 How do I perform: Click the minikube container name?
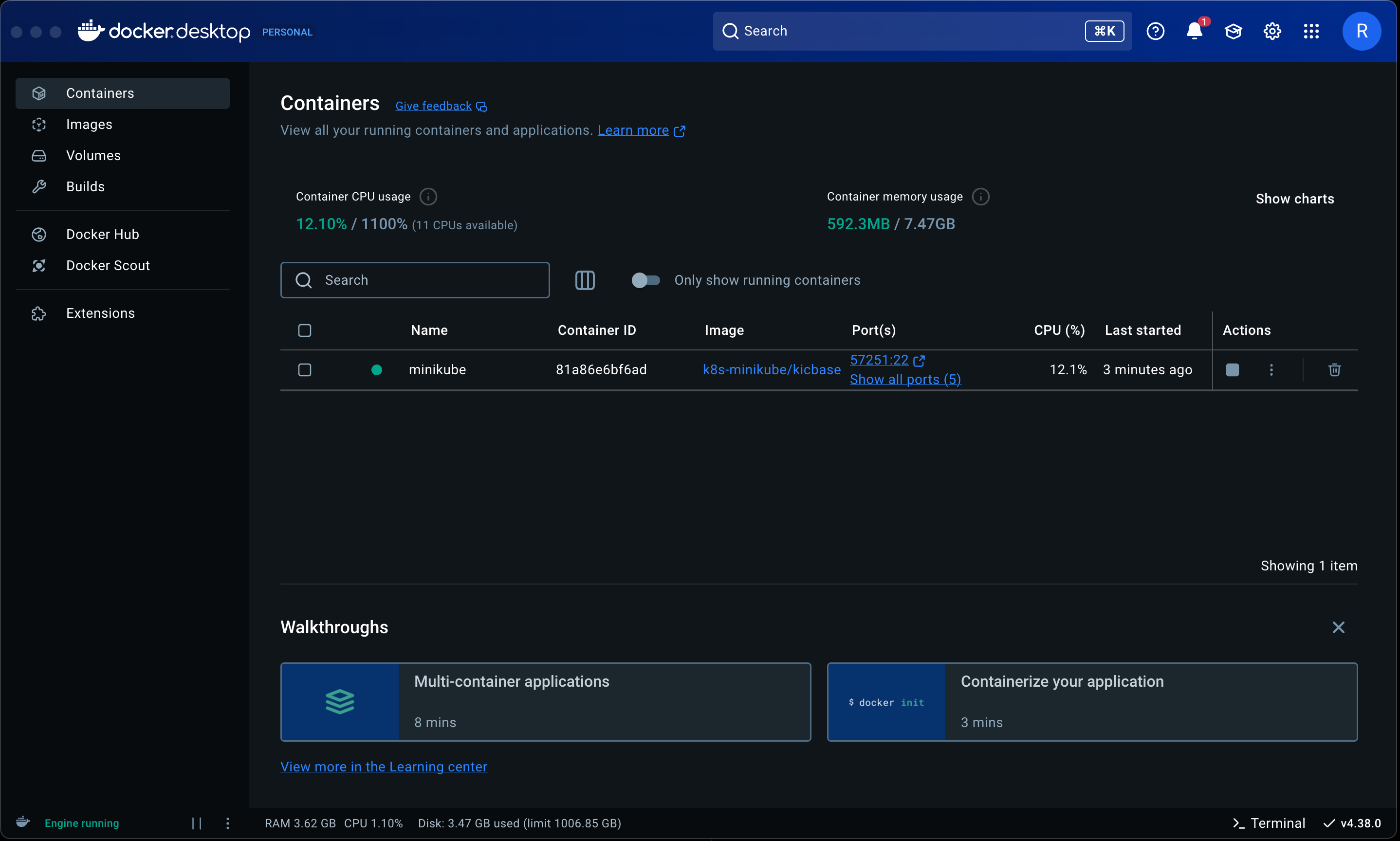click(x=437, y=370)
